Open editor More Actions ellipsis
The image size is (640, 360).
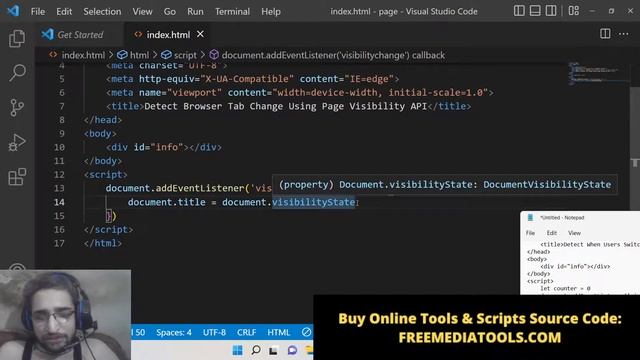click(623, 34)
